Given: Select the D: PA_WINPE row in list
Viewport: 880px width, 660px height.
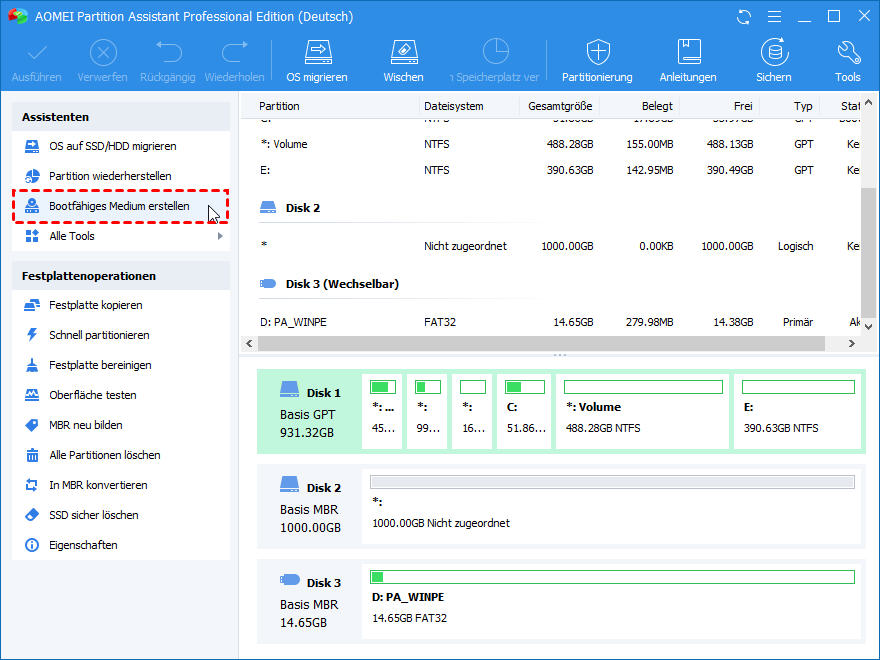Looking at the screenshot, I should (292, 322).
